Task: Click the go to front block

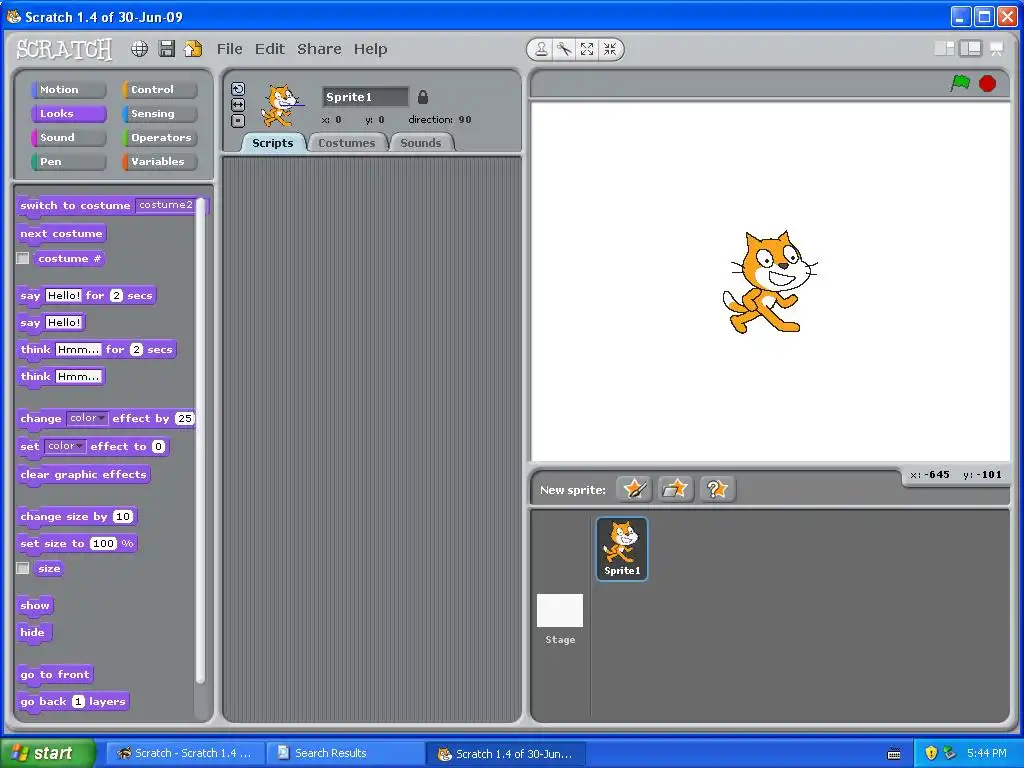Action: click(55, 675)
